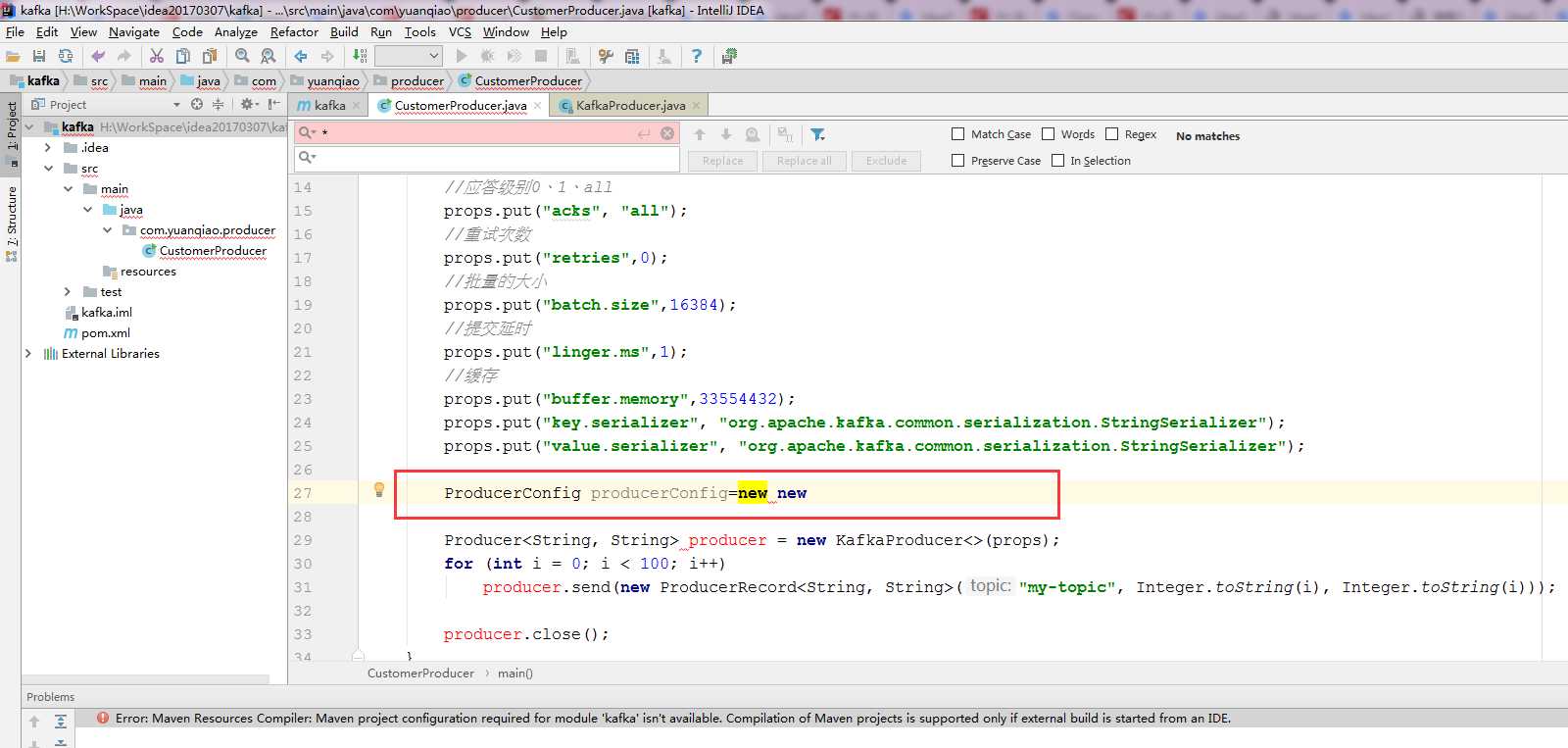
Task: Open the Refactor menu
Action: click(294, 32)
